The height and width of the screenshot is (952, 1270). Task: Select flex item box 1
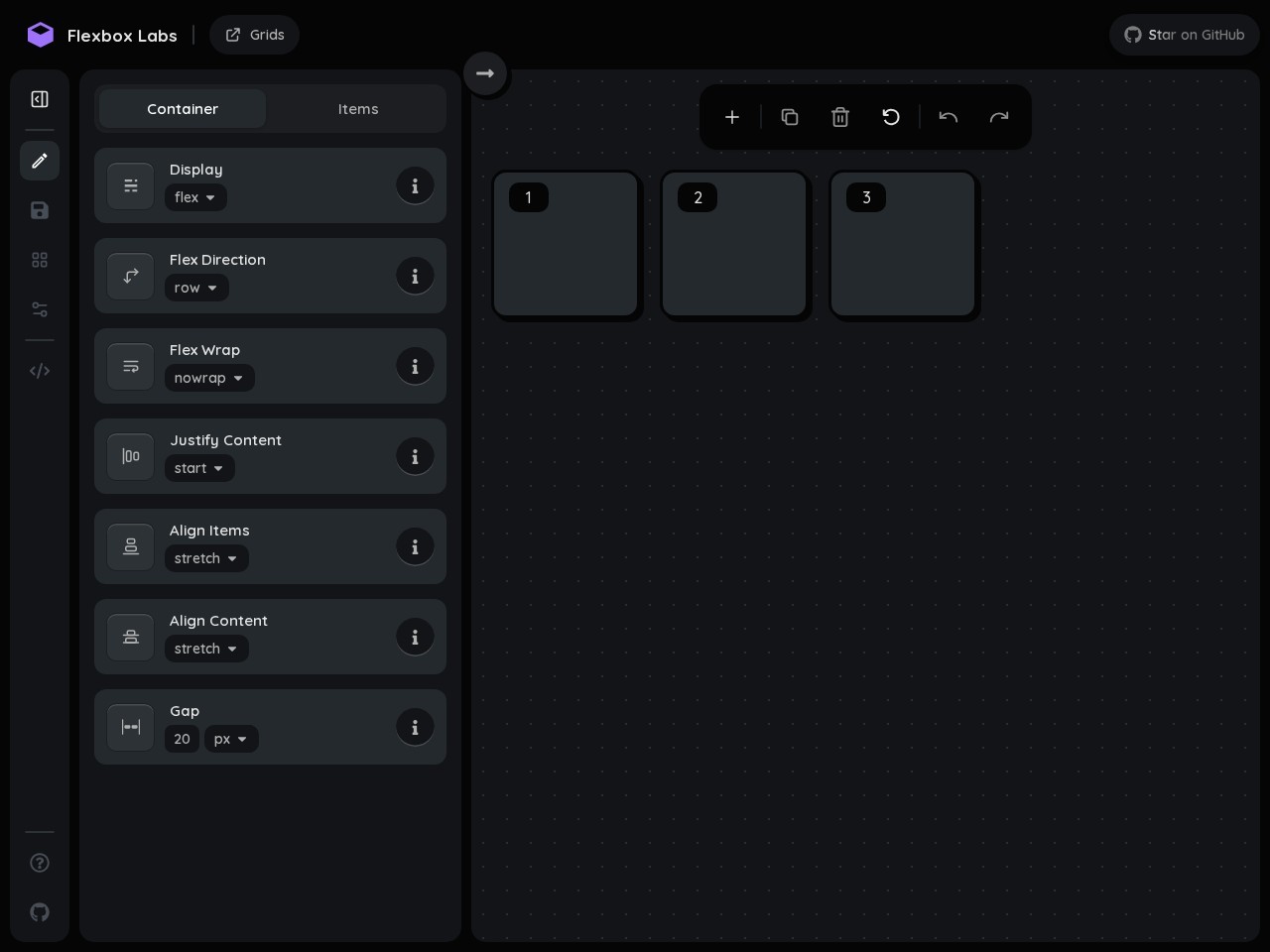point(566,244)
